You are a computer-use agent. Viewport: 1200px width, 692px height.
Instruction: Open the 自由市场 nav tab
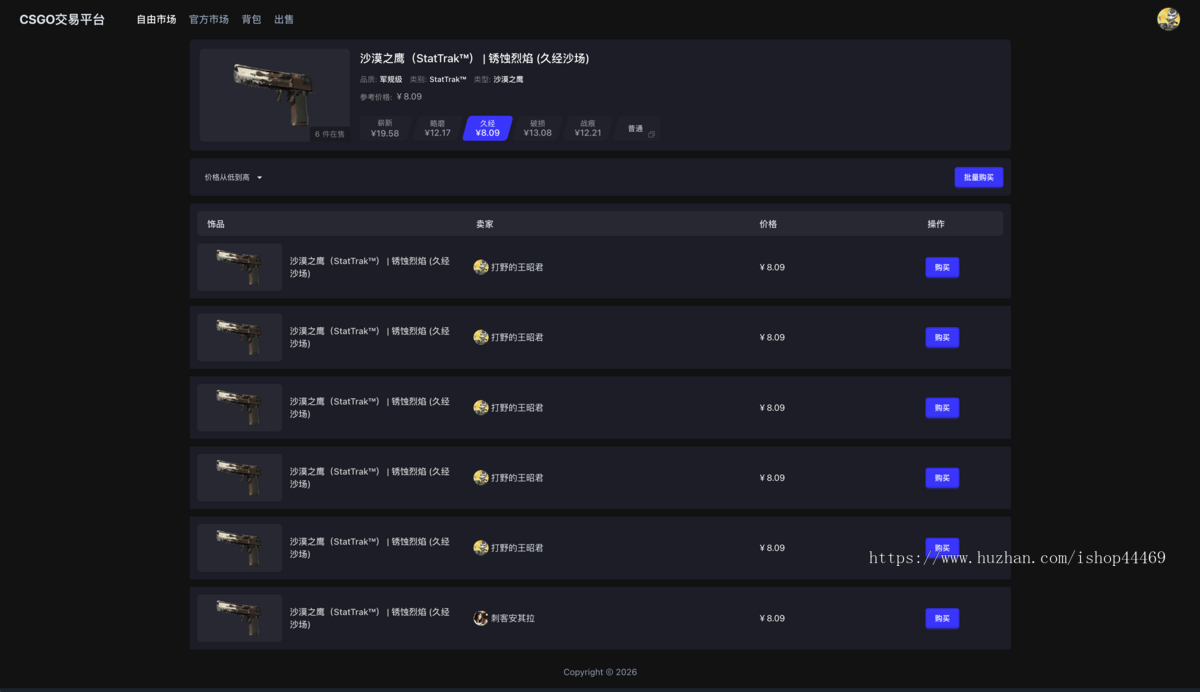click(x=156, y=19)
